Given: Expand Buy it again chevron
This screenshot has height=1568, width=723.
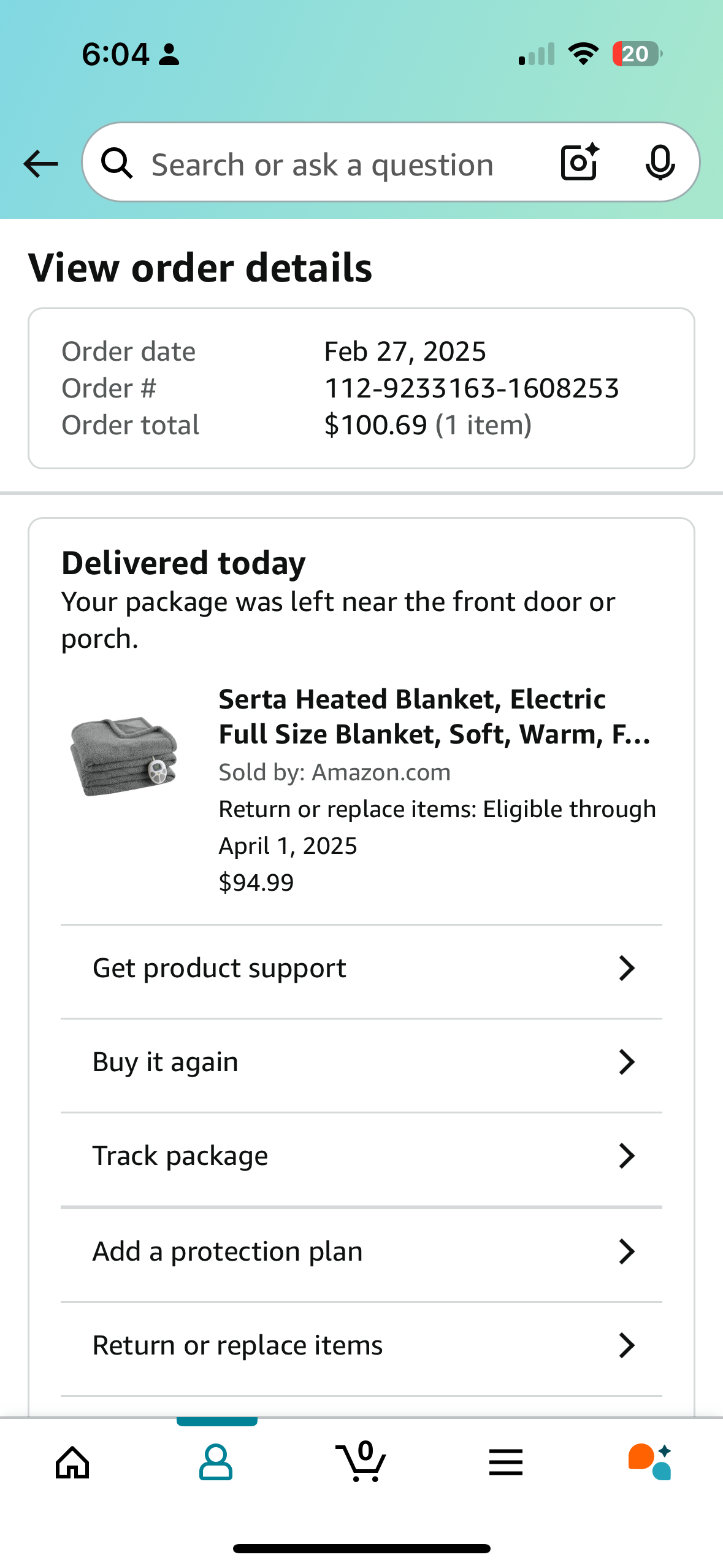Looking at the screenshot, I should pos(627,1062).
